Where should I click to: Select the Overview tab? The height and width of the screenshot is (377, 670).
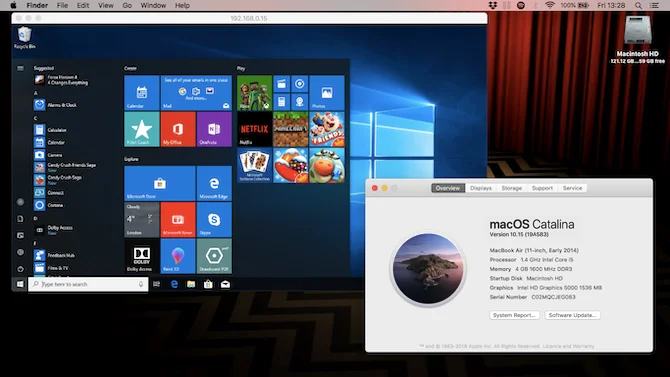click(448, 188)
